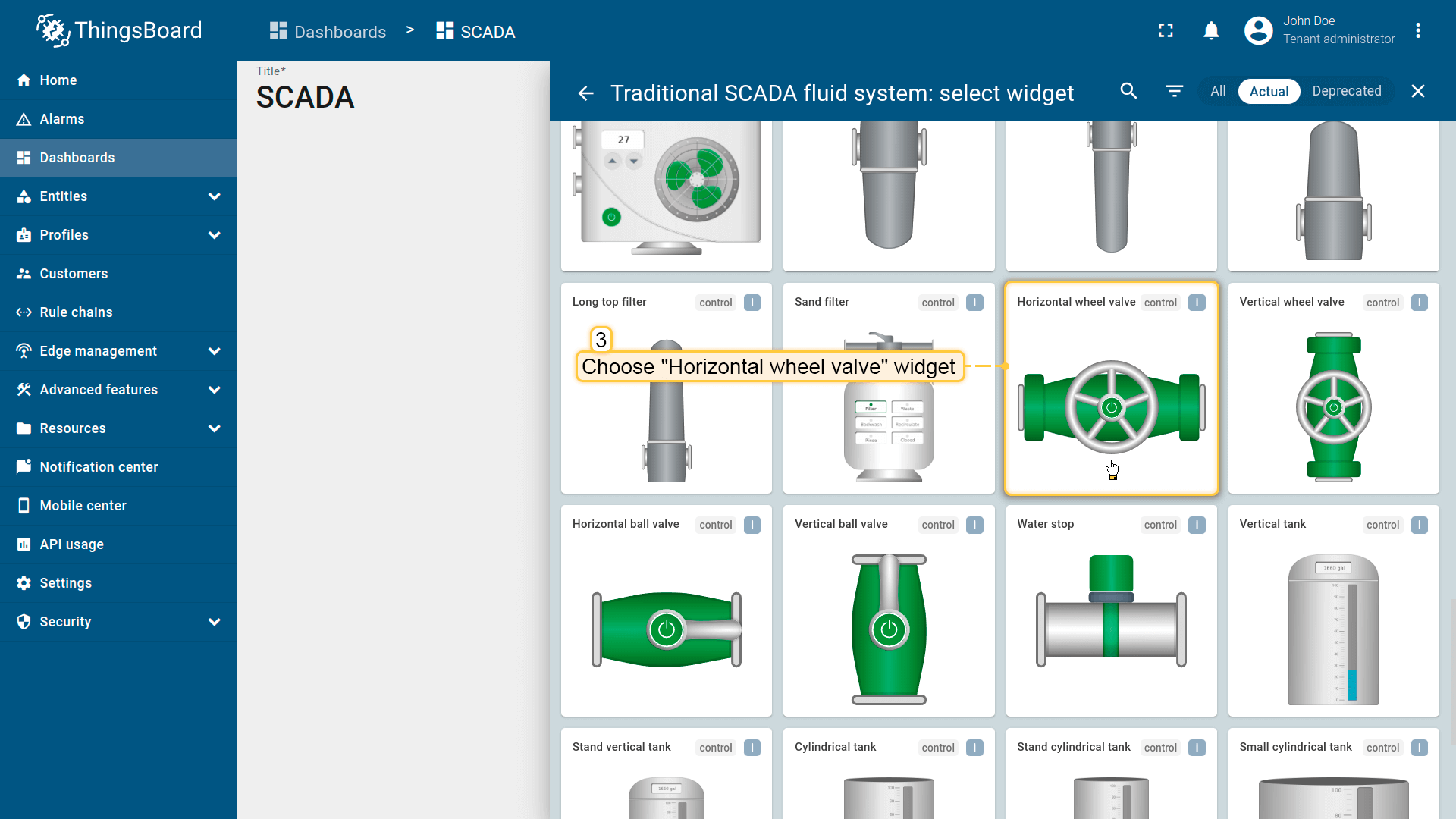Click the SCADA title input field

pos(394,97)
